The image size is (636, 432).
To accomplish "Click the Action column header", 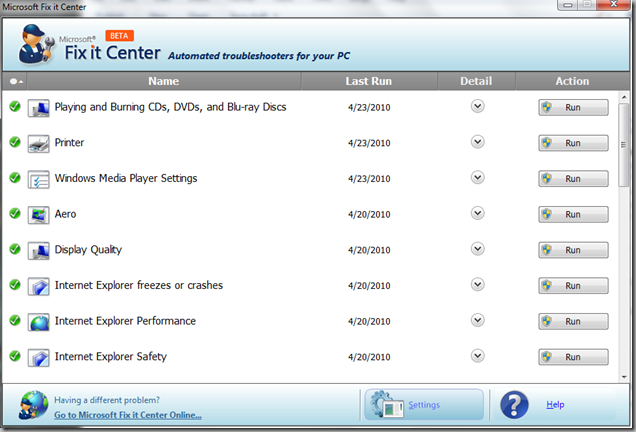I will click(572, 81).
